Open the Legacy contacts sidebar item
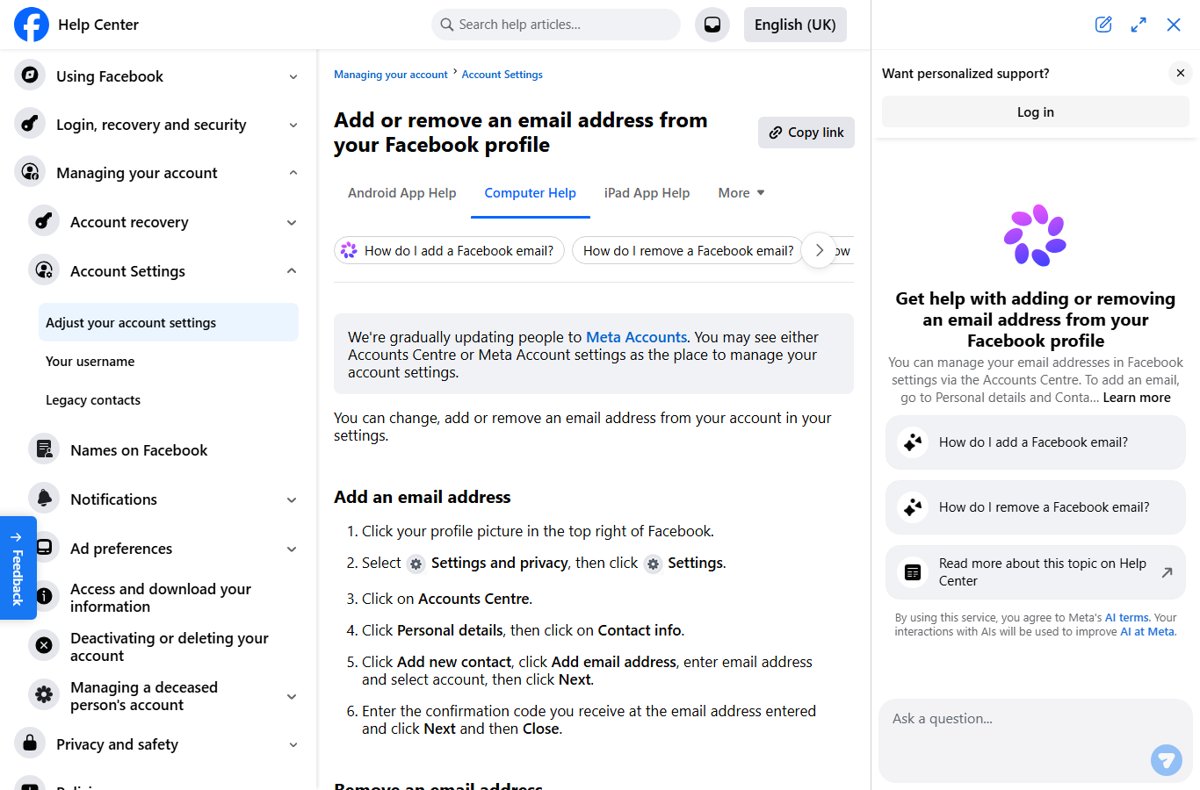1200x790 pixels. pos(168,400)
